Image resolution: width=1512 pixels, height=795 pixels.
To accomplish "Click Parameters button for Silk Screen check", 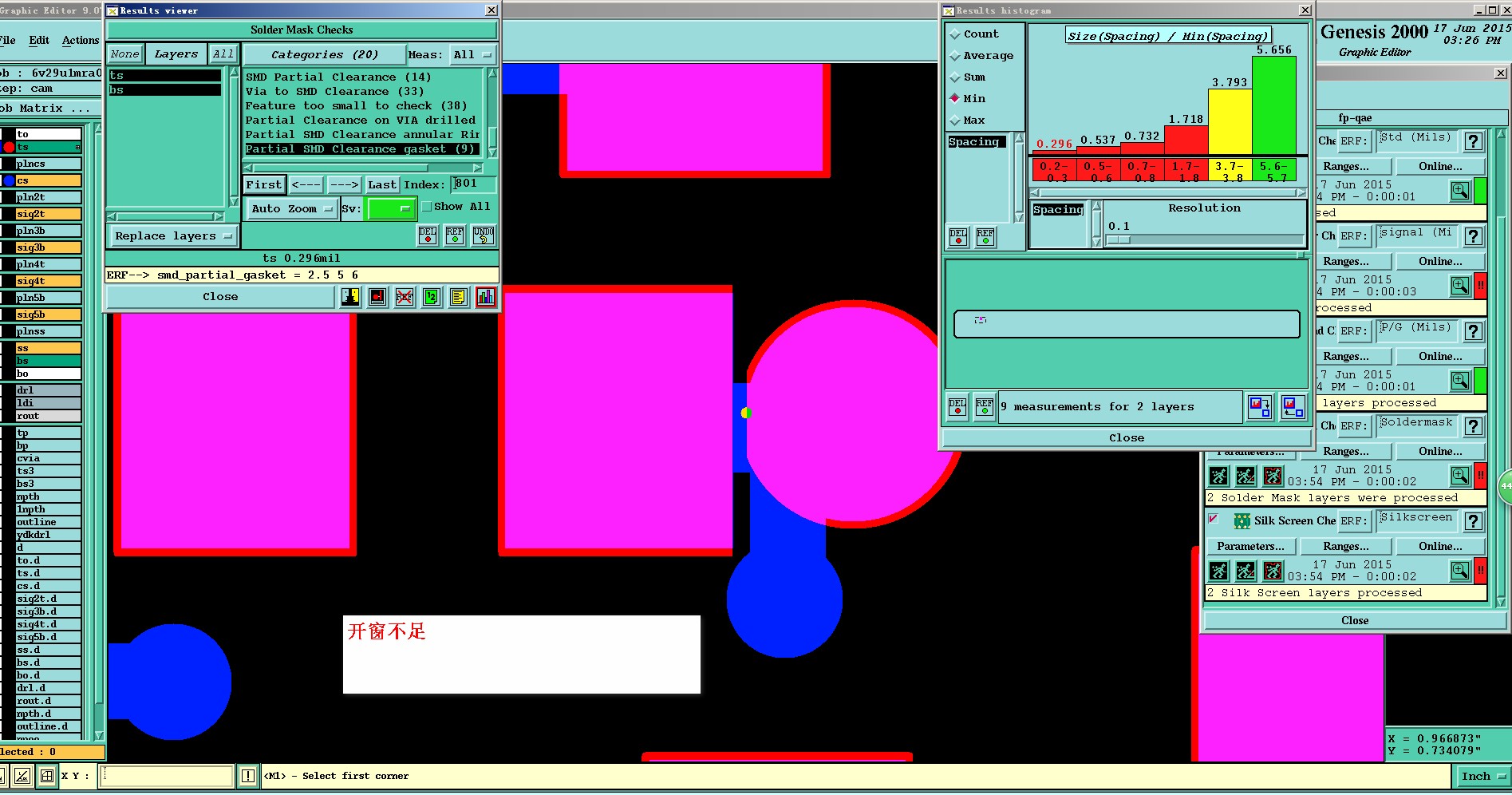I will (x=1250, y=546).
